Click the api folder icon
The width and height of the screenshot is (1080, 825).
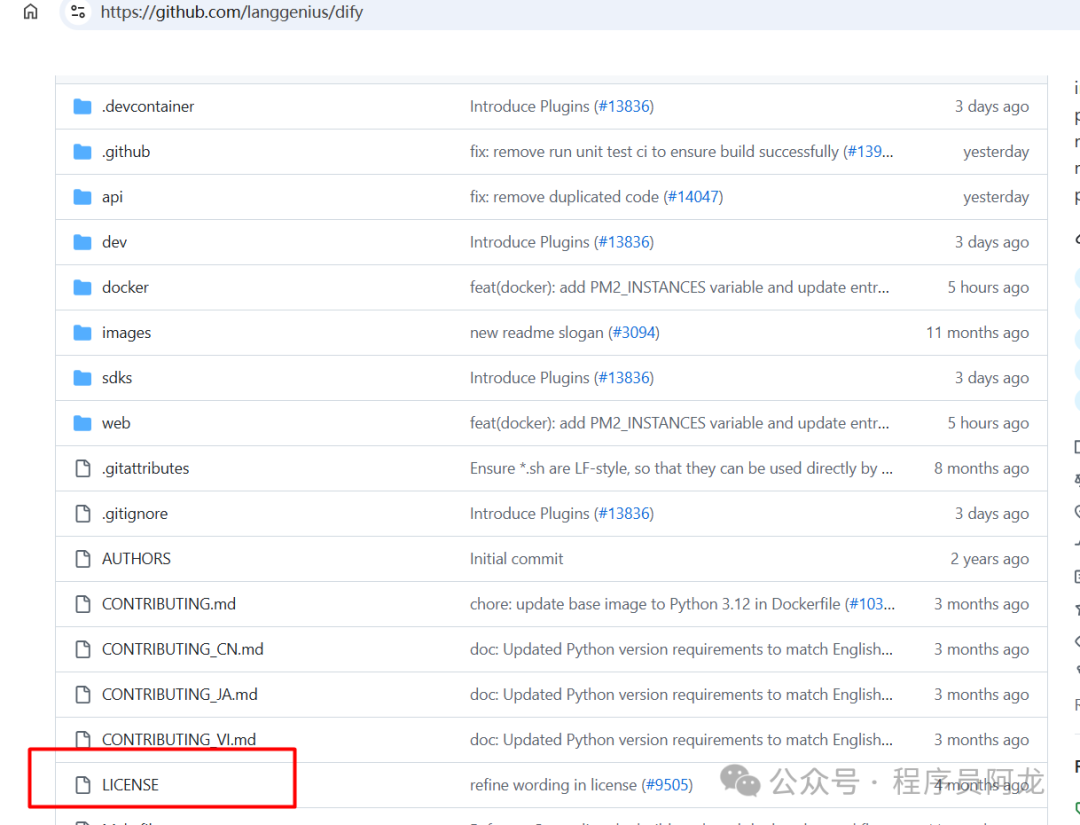pos(83,197)
